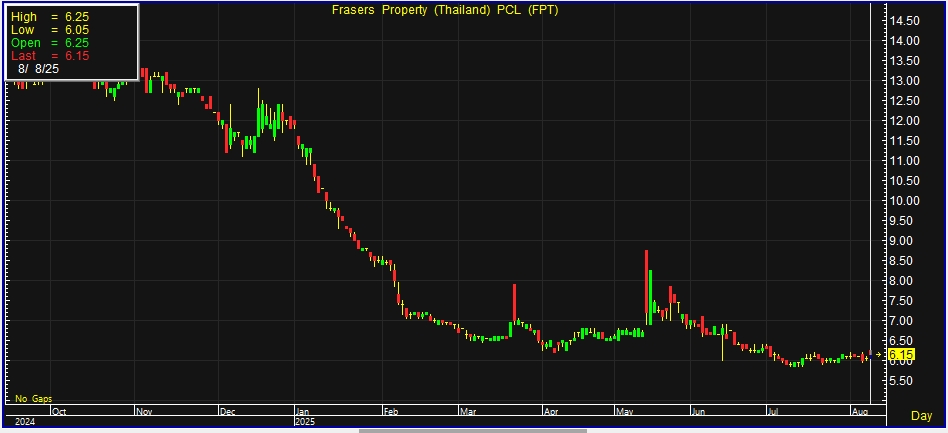Click the Day interval label

coord(921,415)
